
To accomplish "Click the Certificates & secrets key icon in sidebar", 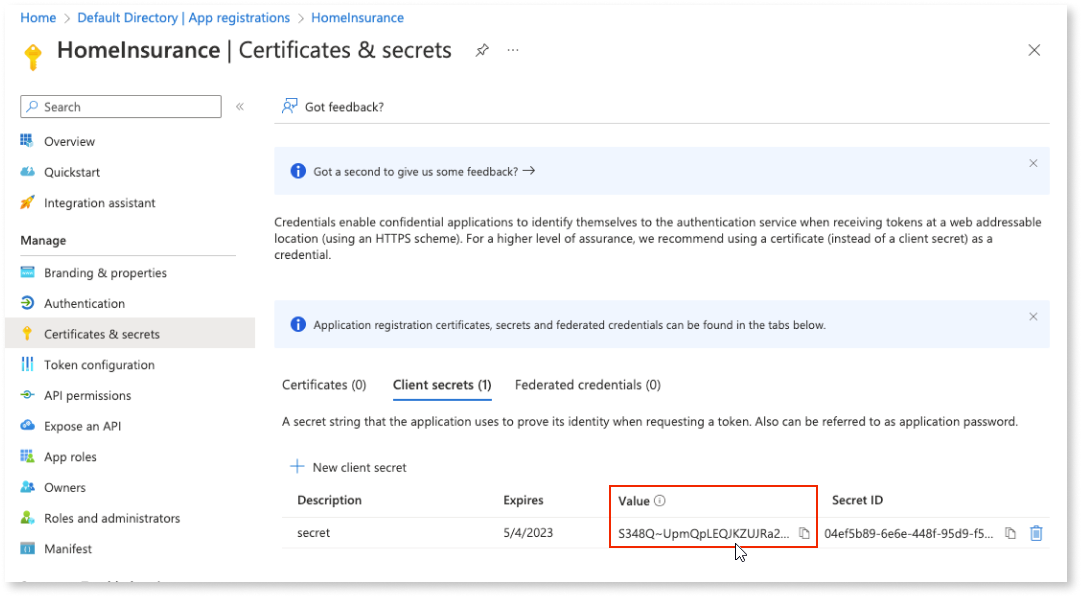I will [27, 334].
